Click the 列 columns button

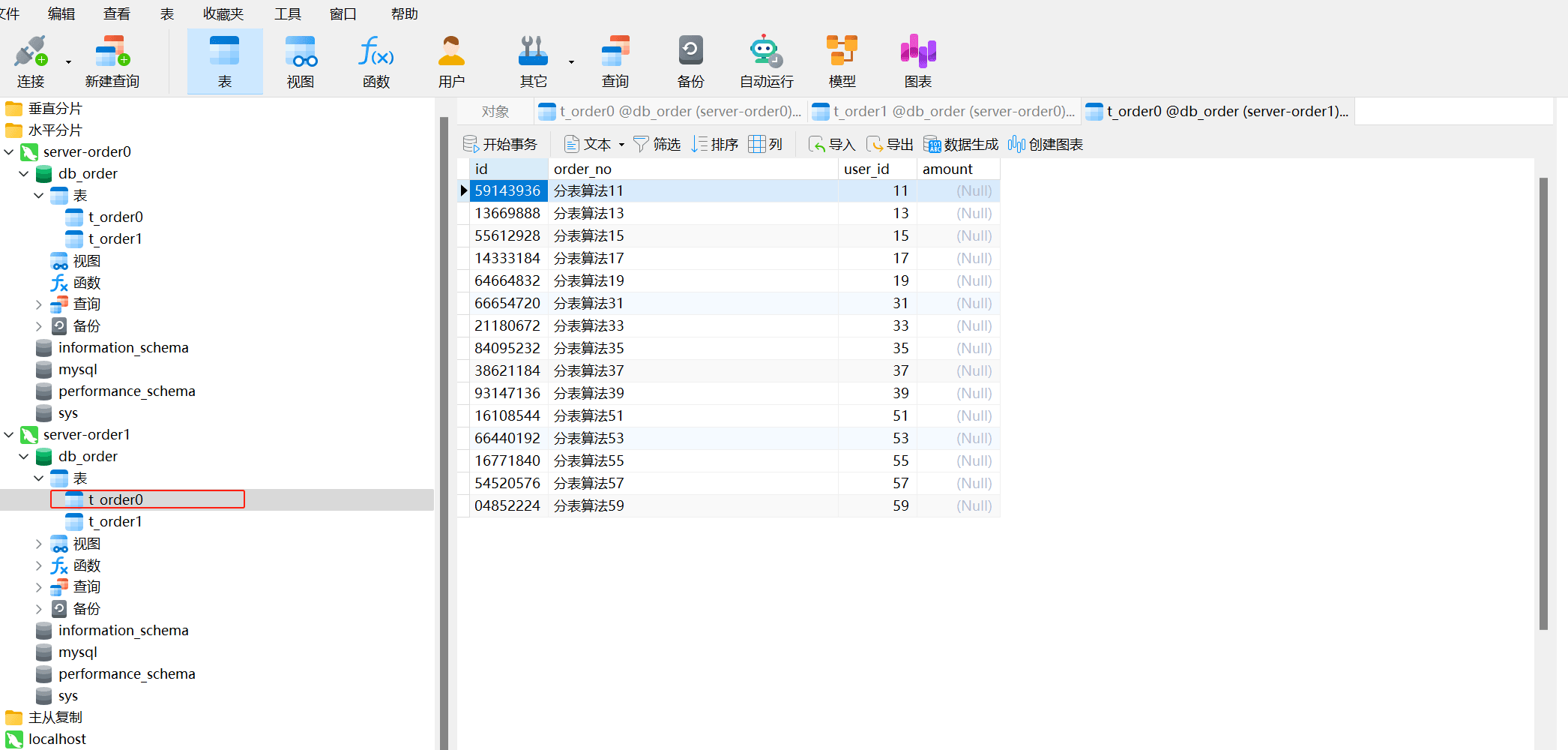[765, 144]
